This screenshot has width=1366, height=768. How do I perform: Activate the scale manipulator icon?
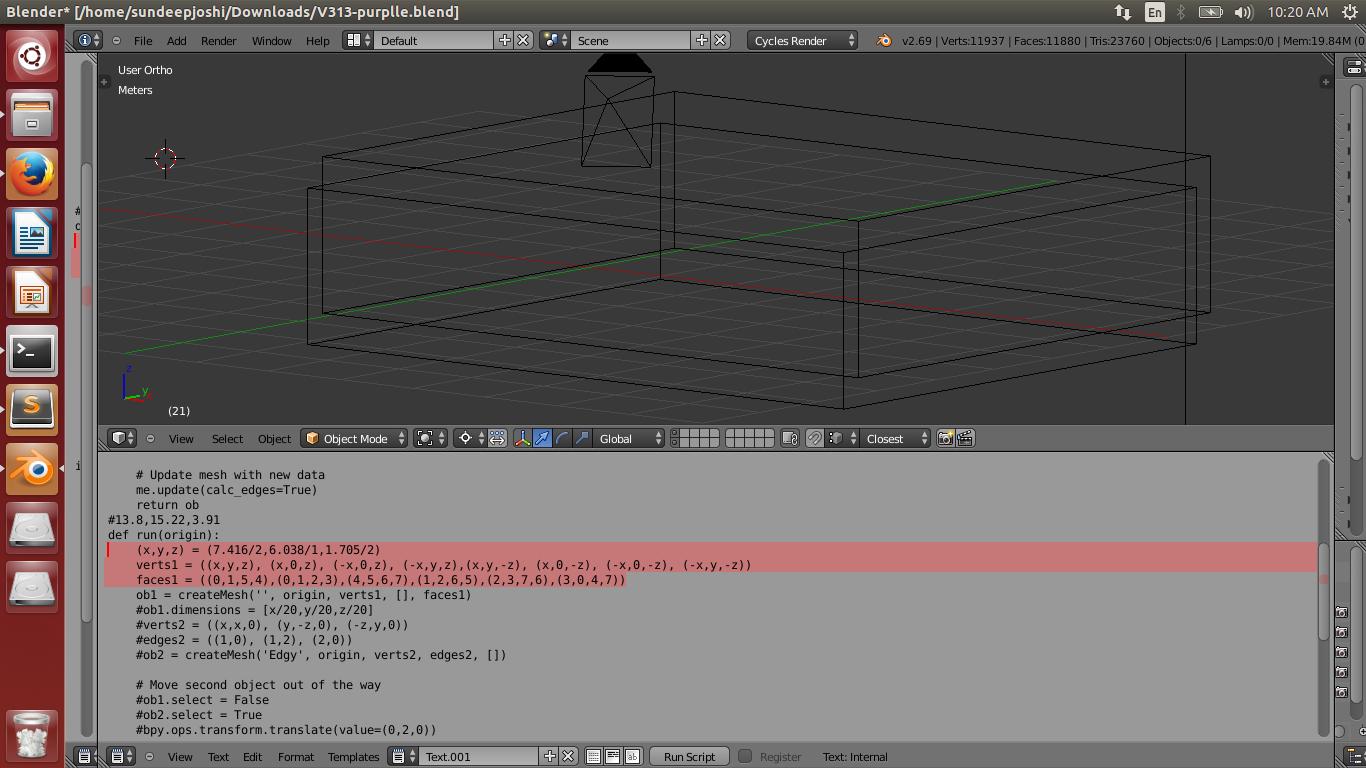pos(583,438)
